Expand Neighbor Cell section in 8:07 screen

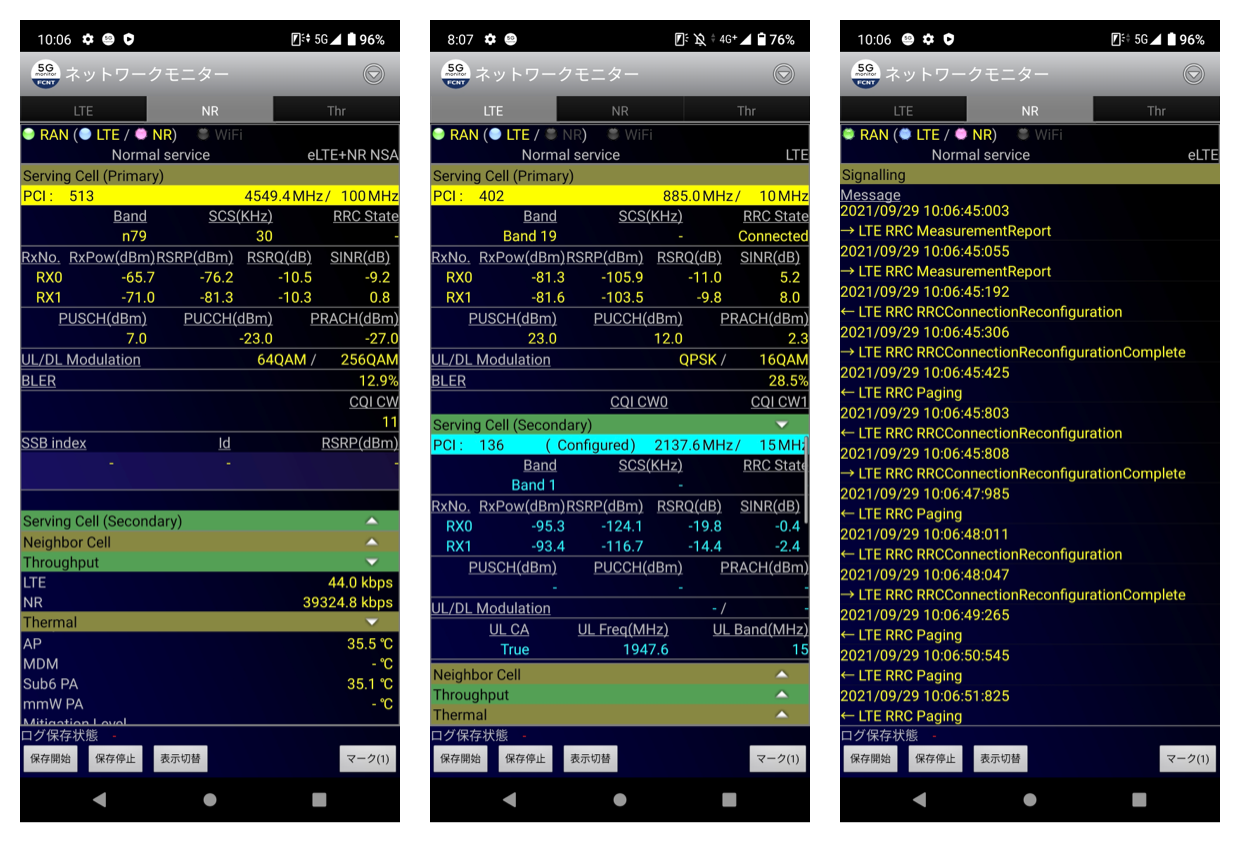(620, 675)
